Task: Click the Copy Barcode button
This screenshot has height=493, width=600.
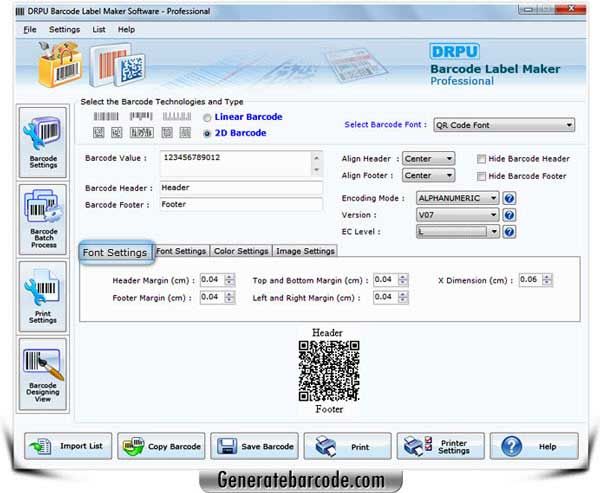Action: pyautogui.click(x=161, y=446)
